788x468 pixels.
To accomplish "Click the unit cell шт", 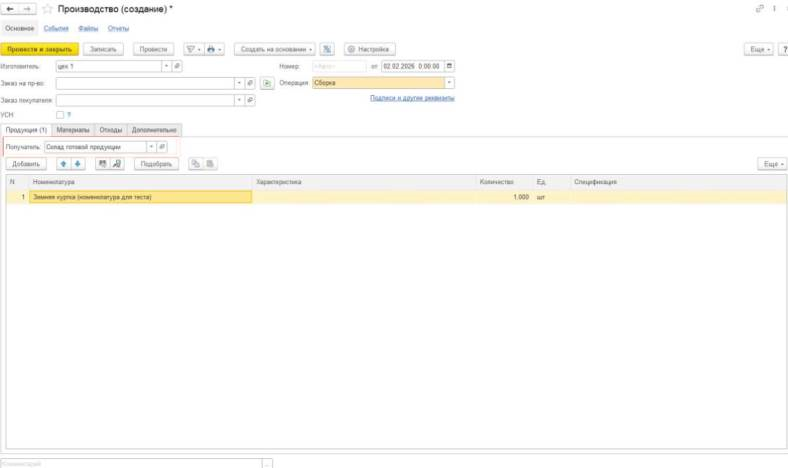I will coord(552,197).
